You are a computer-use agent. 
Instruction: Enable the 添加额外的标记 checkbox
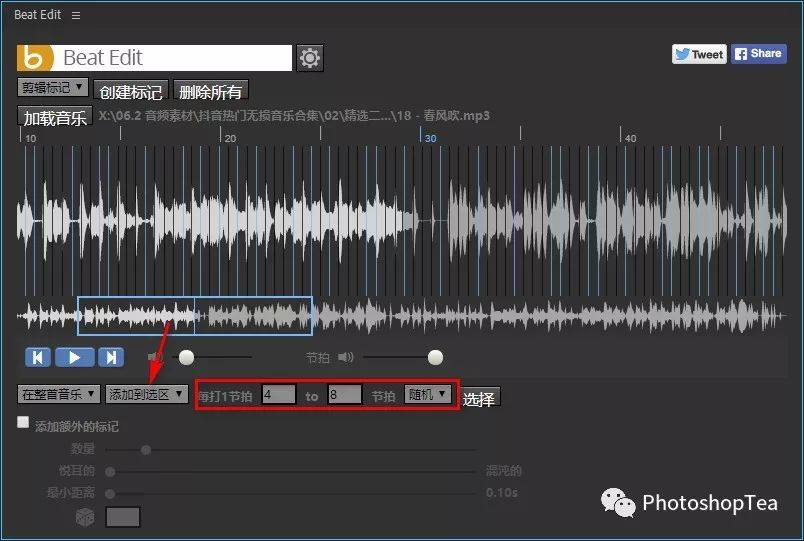pyautogui.click(x=23, y=422)
